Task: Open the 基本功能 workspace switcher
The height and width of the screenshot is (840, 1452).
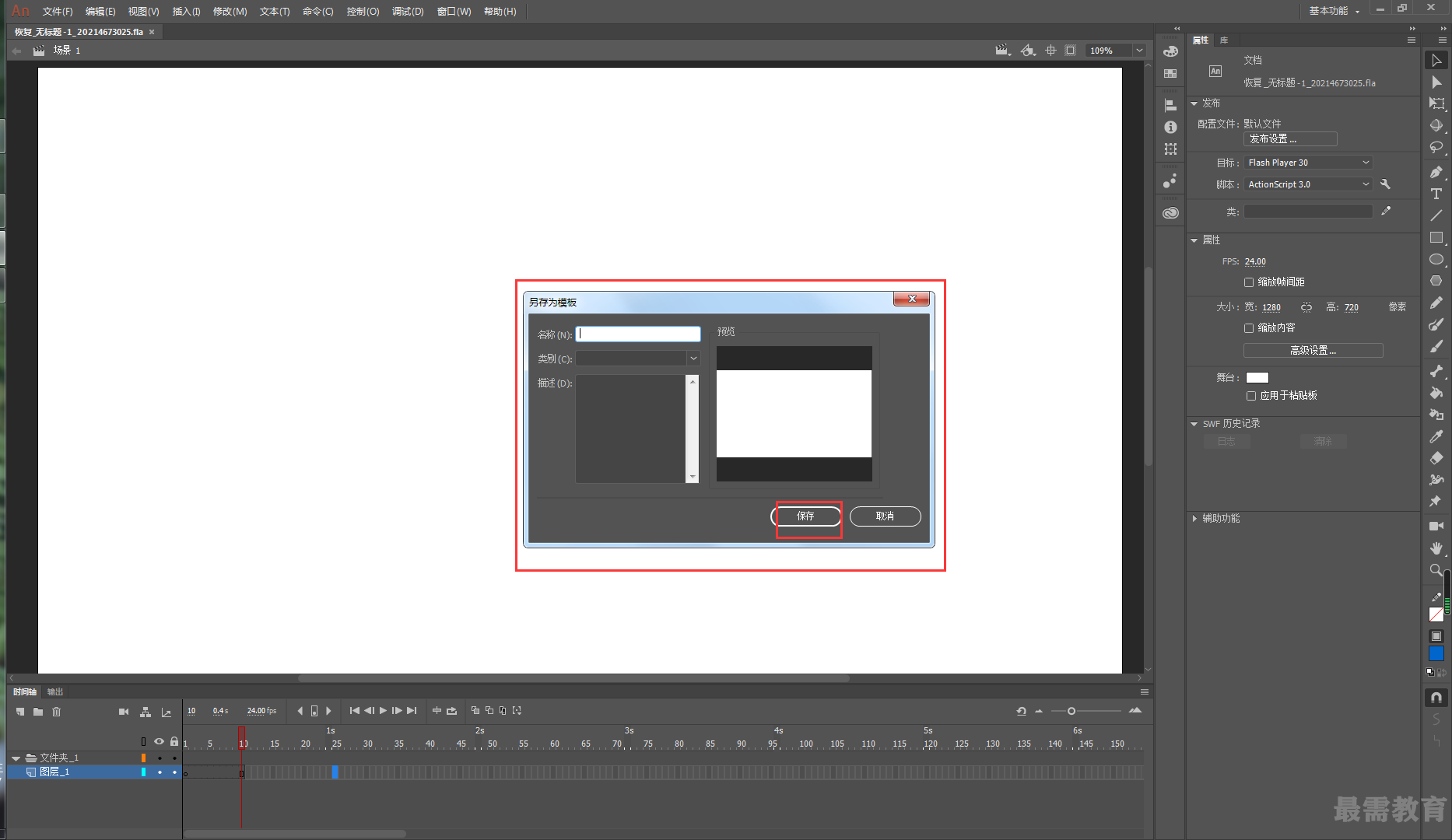Action: [1335, 11]
